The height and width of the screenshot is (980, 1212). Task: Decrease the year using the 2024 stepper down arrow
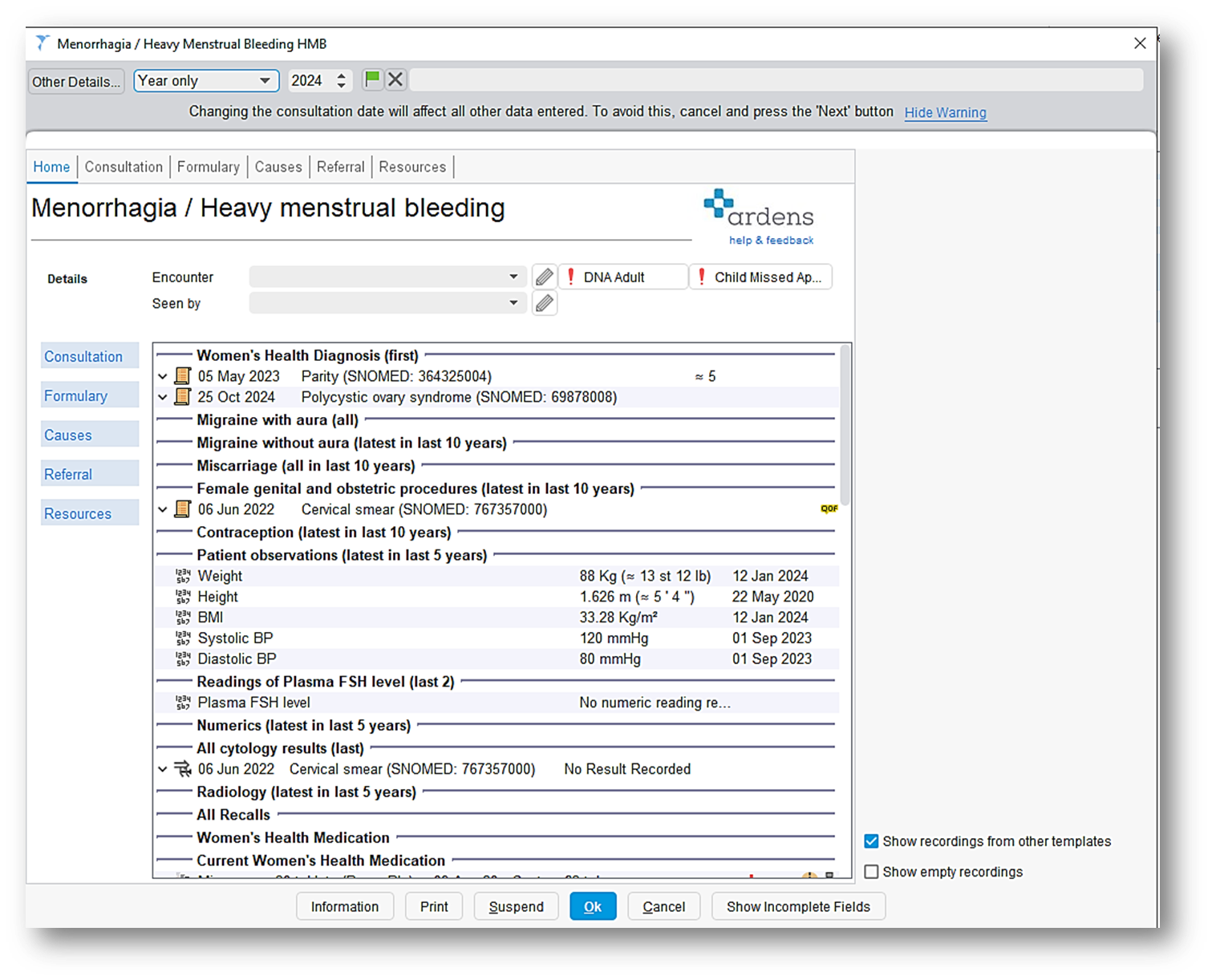click(x=342, y=85)
